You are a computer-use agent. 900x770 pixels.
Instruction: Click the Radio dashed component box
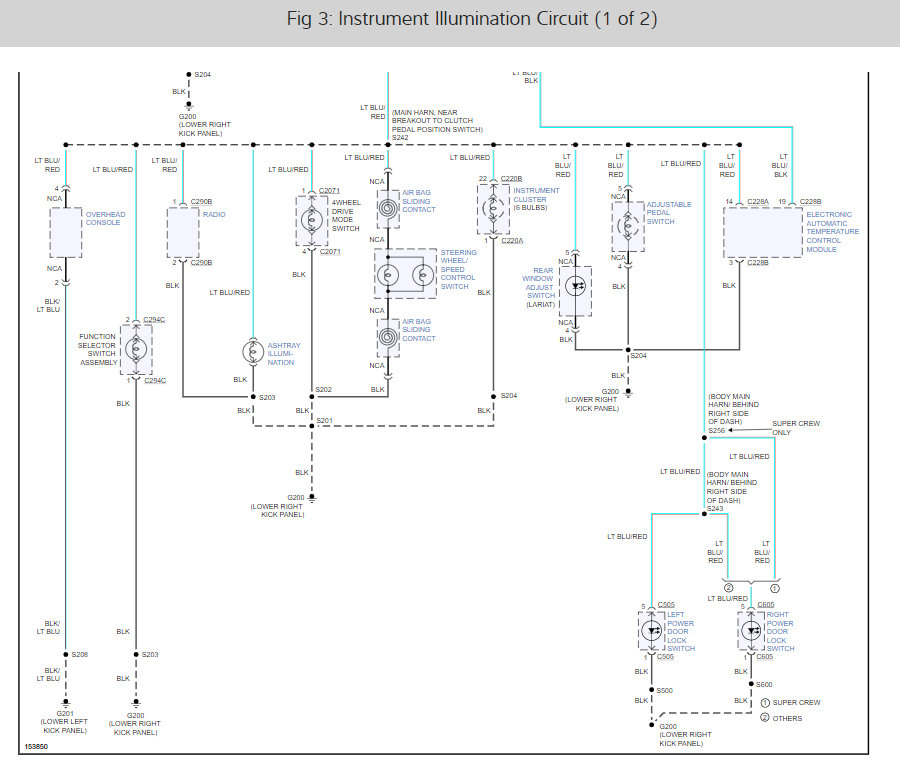click(183, 232)
